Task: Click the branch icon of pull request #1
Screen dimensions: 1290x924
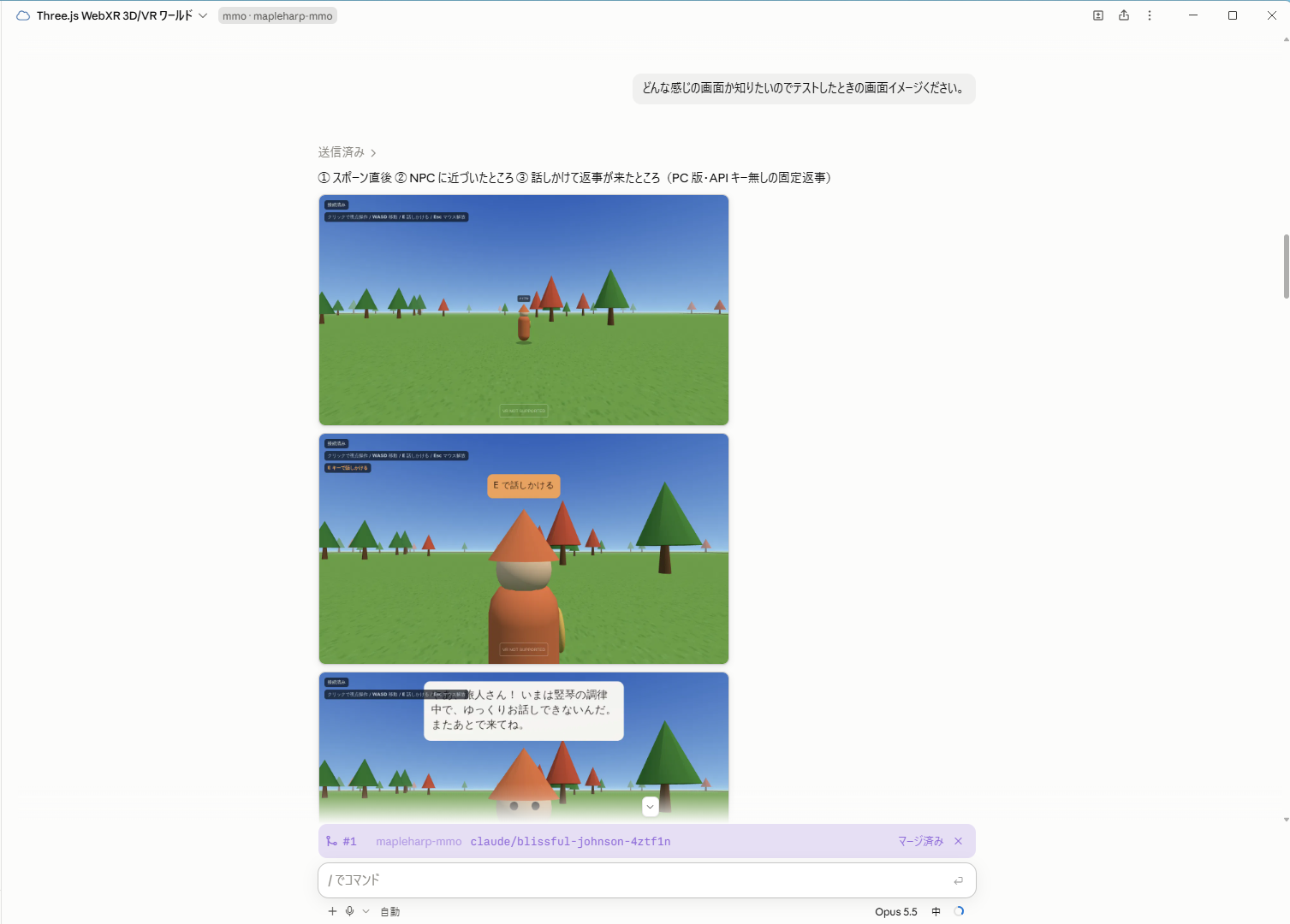Action: 332,842
